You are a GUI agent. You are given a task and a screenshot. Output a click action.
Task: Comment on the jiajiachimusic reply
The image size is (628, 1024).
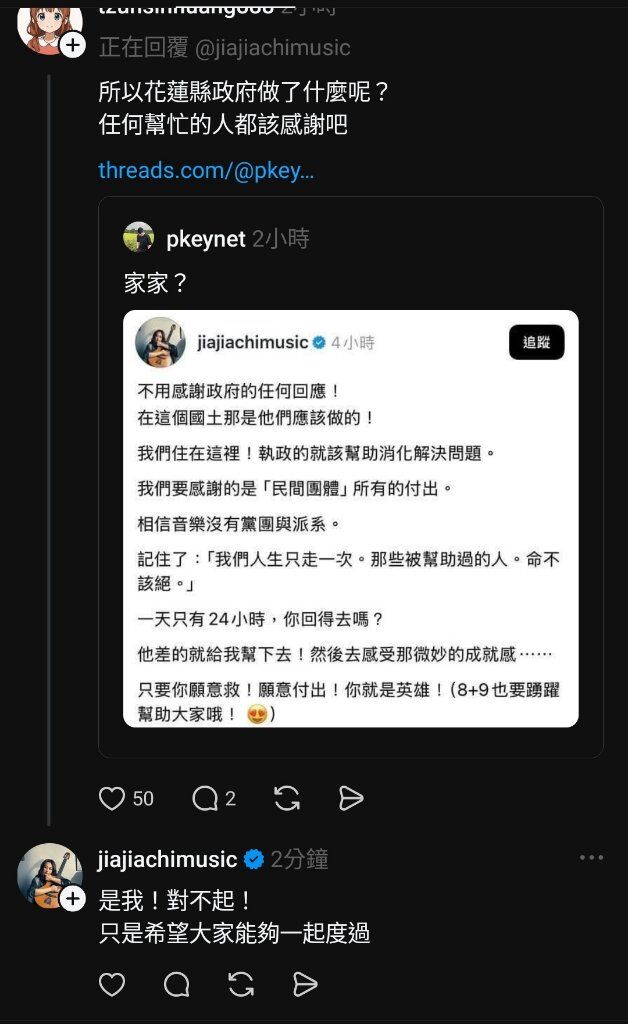click(176, 984)
